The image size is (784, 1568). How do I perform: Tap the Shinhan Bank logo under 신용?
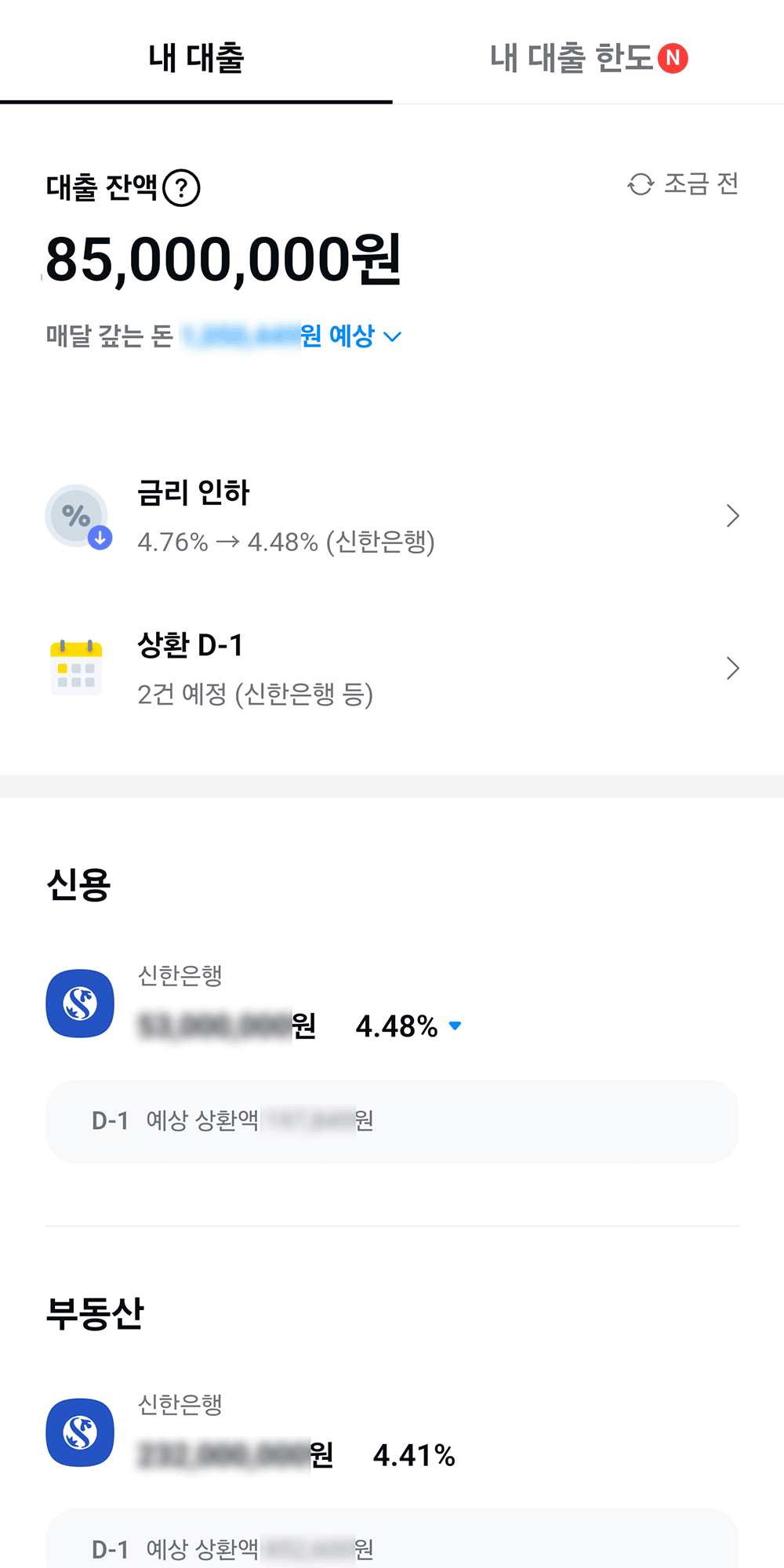[80, 1004]
